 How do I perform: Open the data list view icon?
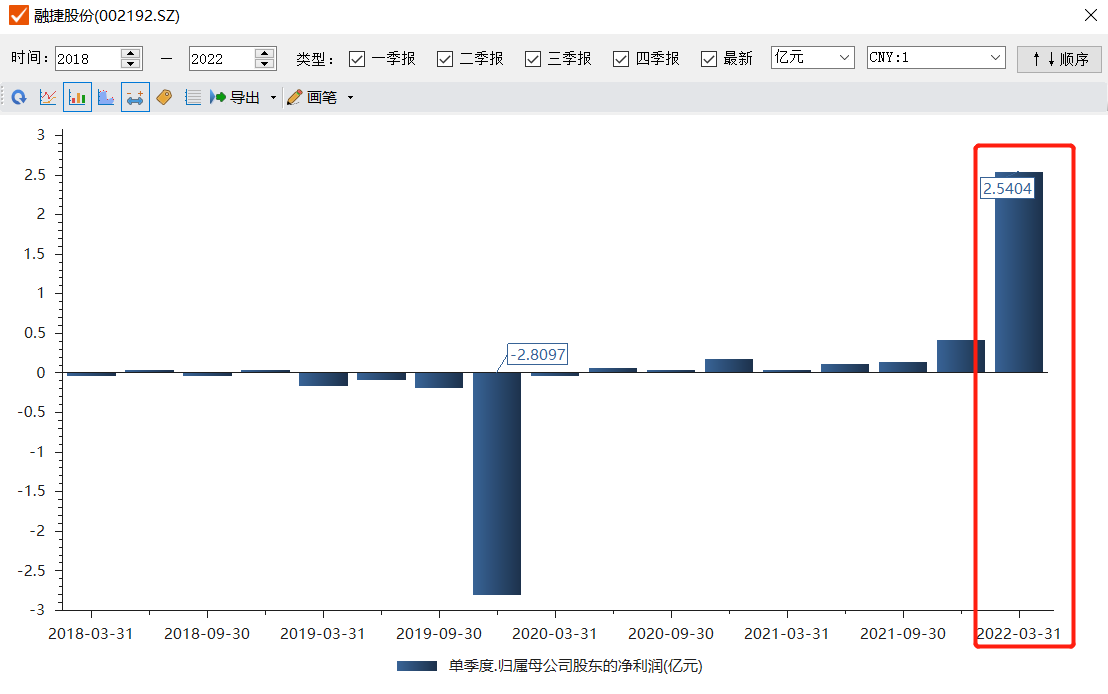coord(193,98)
